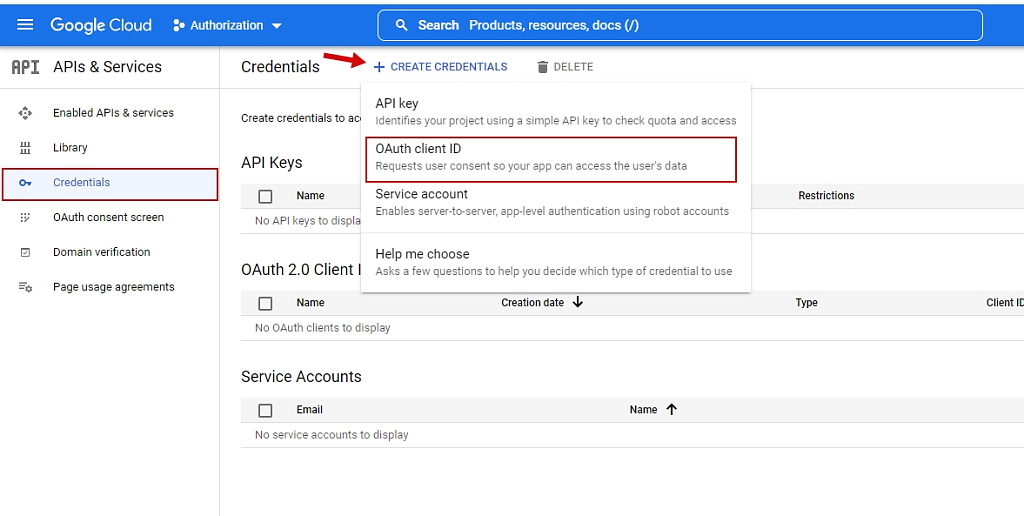The height and width of the screenshot is (516, 1024).
Task: Select OAuth client ID from menu
Action: click(551, 157)
